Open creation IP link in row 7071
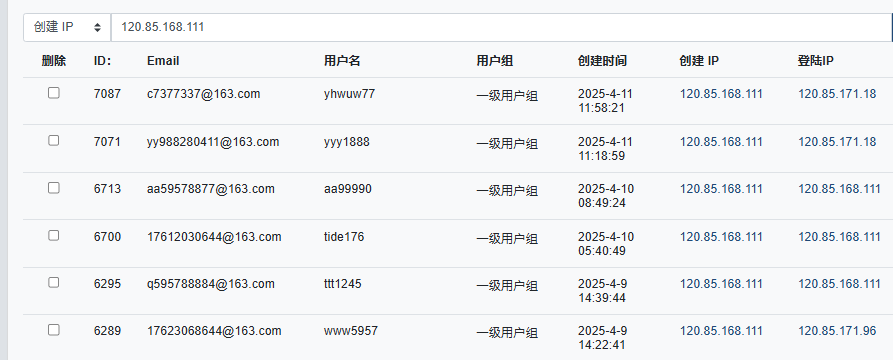The width and height of the screenshot is (893, 360). pyautogui.click(x=720, y=141)
